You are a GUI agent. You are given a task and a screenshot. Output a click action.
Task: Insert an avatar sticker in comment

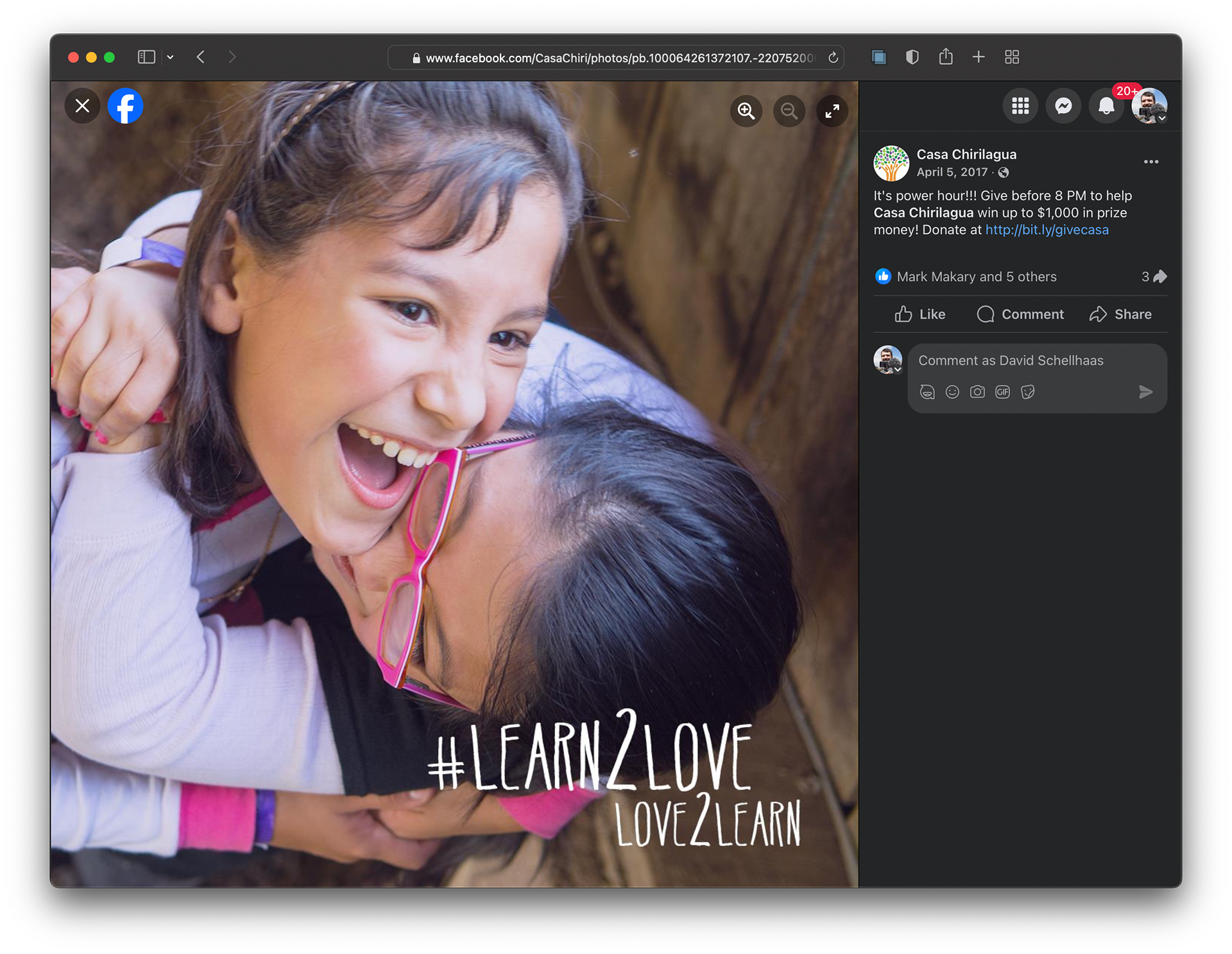click(x=927, y=392)
